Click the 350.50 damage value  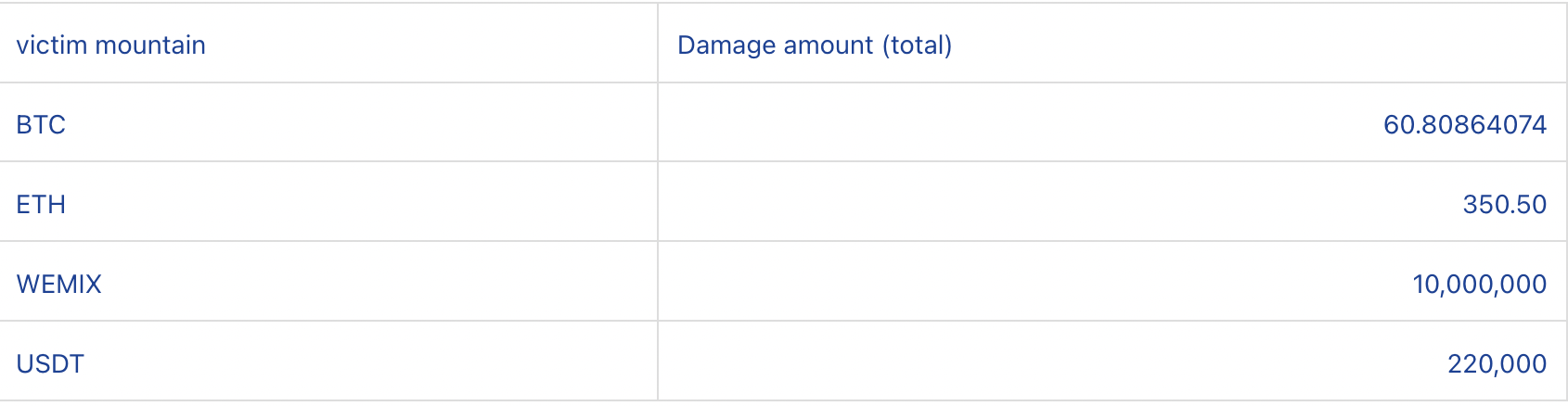coord(1505,204)
